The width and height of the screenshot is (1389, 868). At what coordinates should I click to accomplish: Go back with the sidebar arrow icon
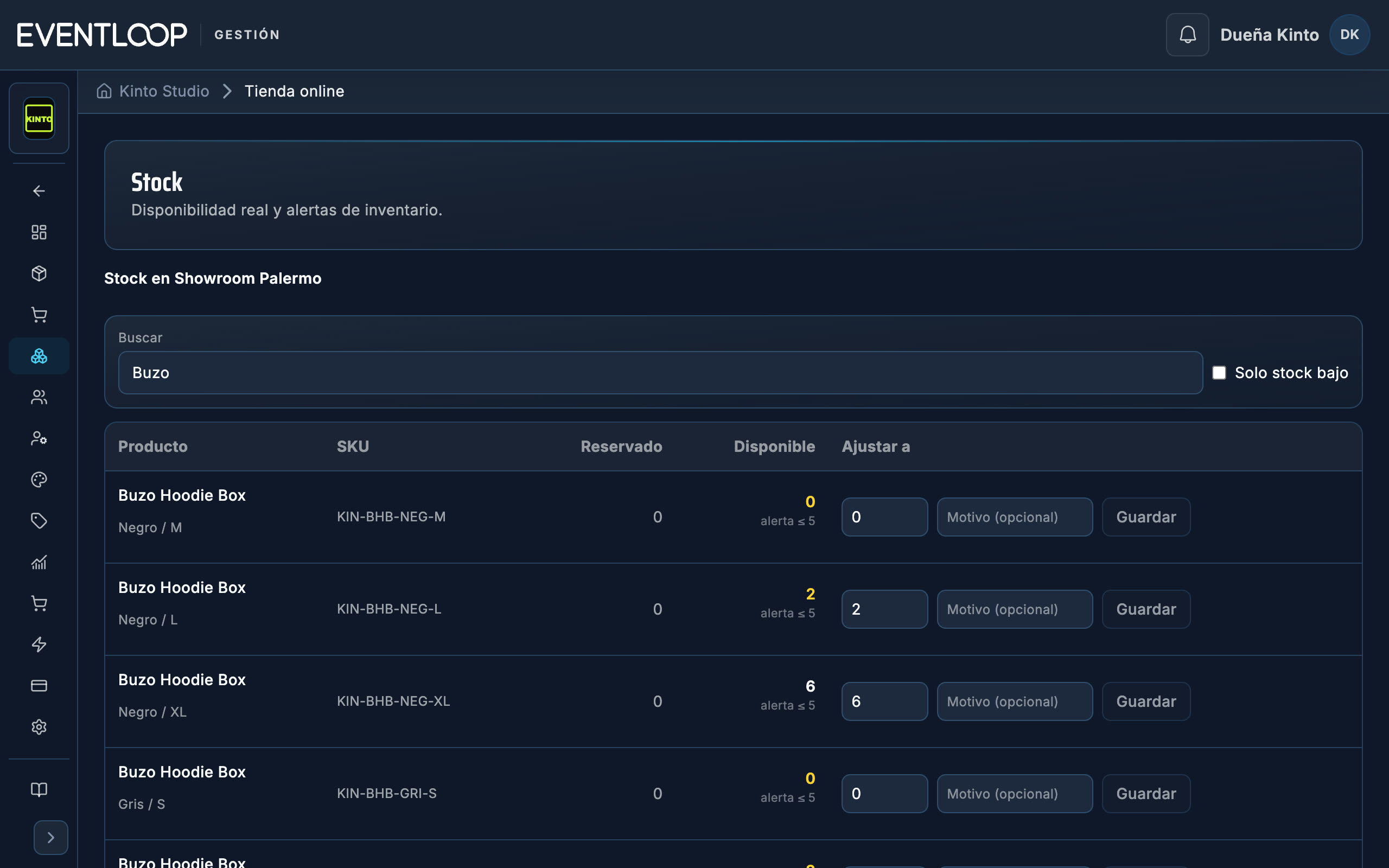39,190
